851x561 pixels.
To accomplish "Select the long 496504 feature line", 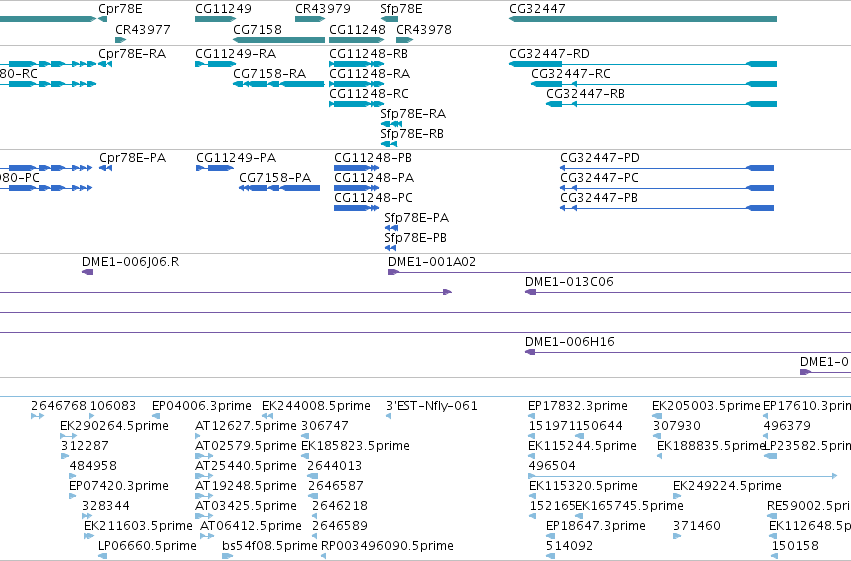I will click(683, 476).
